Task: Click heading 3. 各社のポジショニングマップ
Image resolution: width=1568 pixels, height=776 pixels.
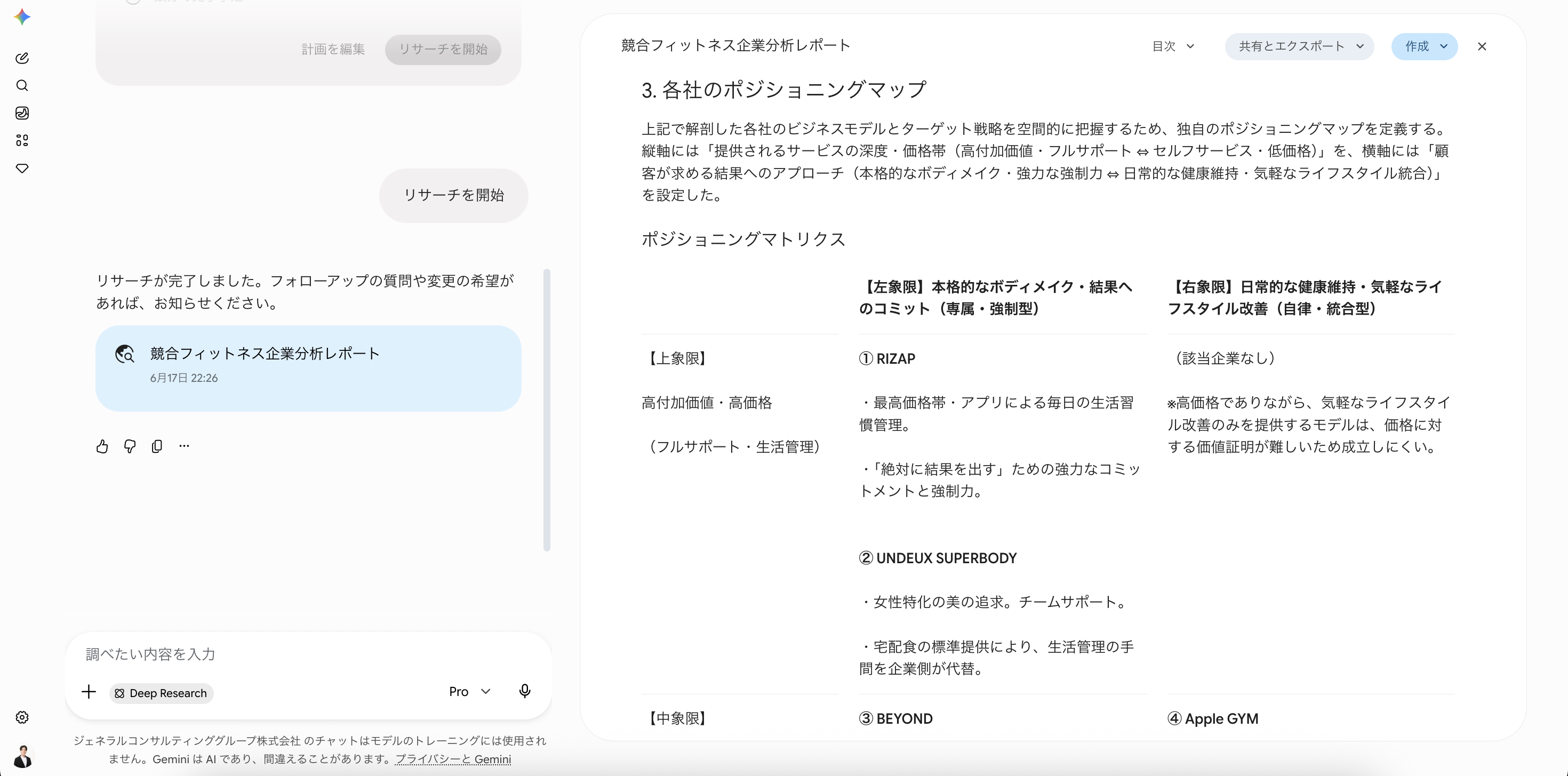Action: tap(784, 90)
